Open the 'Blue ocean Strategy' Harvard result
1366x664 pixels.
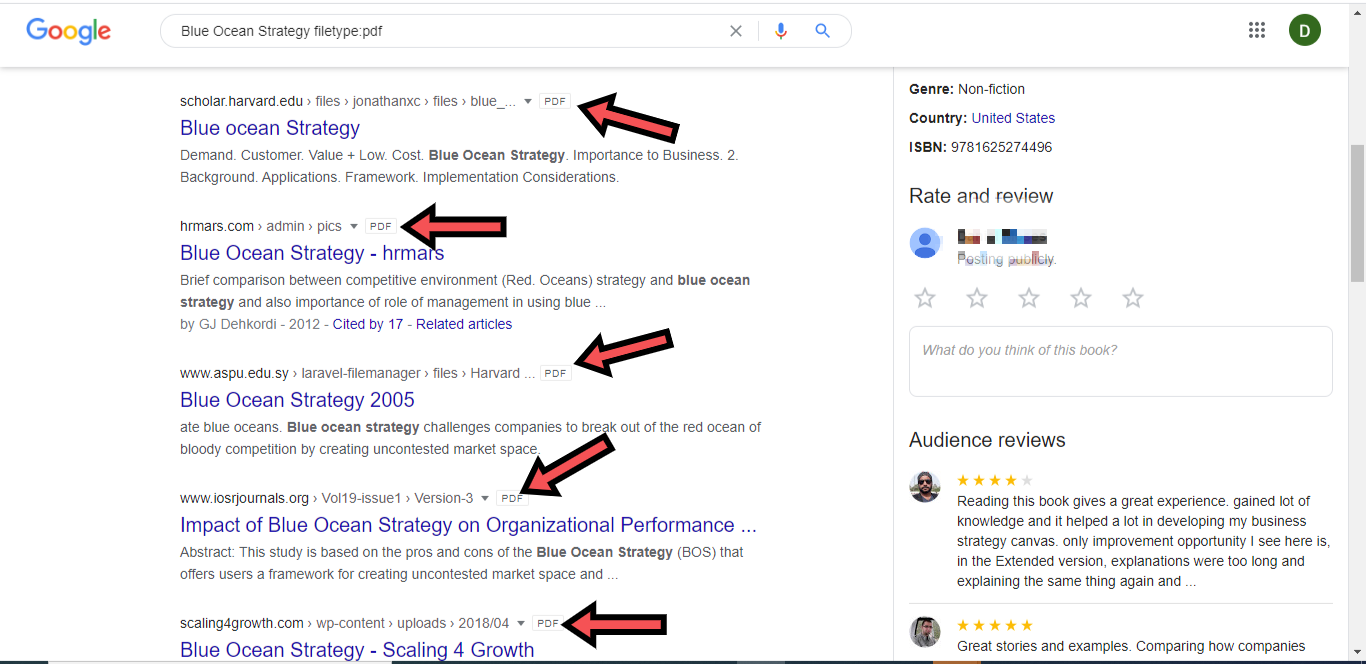270,128
